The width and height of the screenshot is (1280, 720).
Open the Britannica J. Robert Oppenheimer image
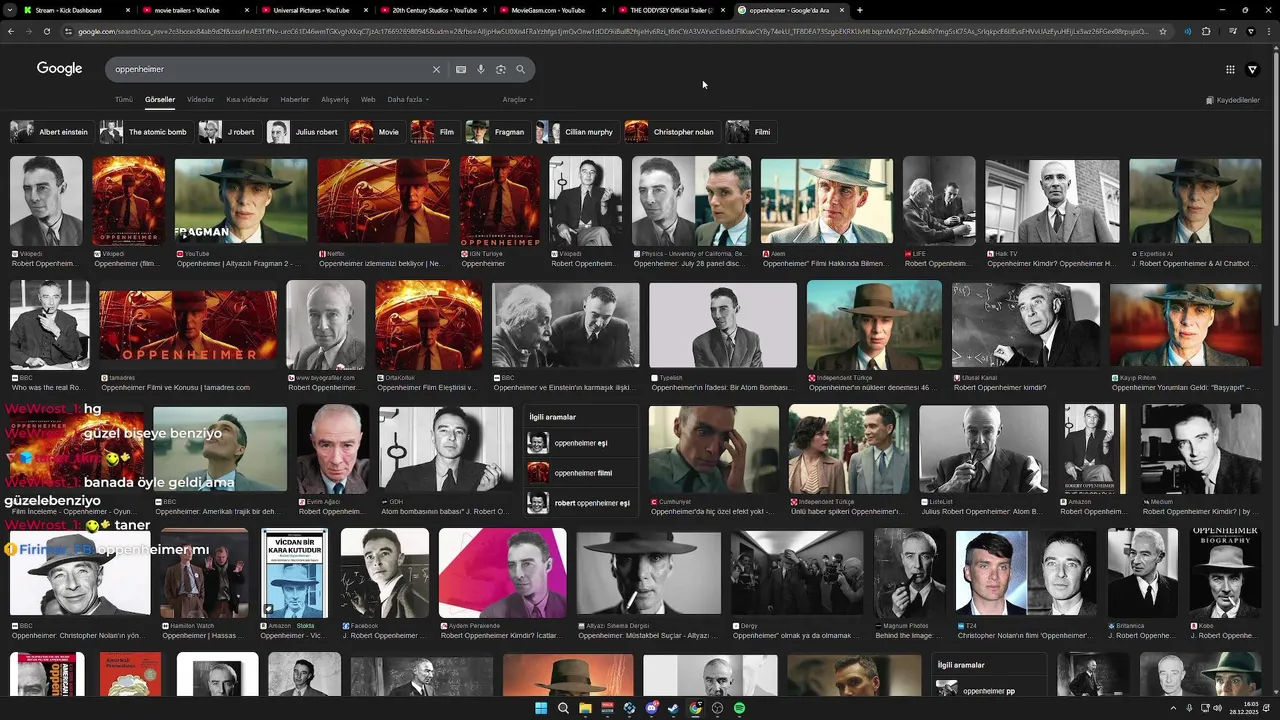(x=1143, y=572)
